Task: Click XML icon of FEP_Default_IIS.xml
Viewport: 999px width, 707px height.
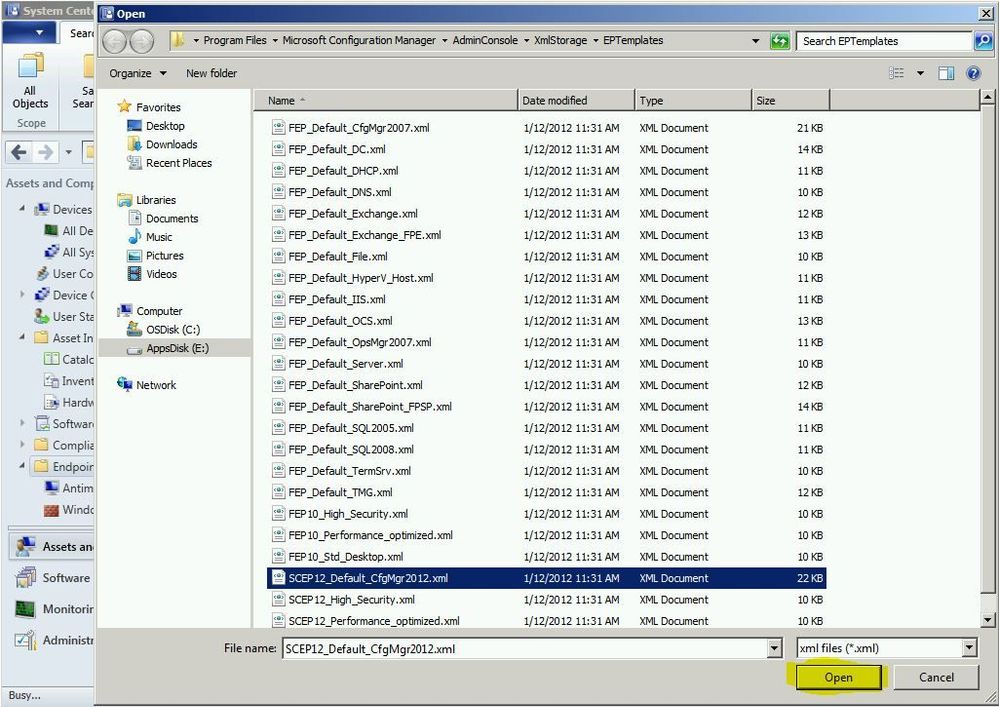Action: [x=278, y=299]
